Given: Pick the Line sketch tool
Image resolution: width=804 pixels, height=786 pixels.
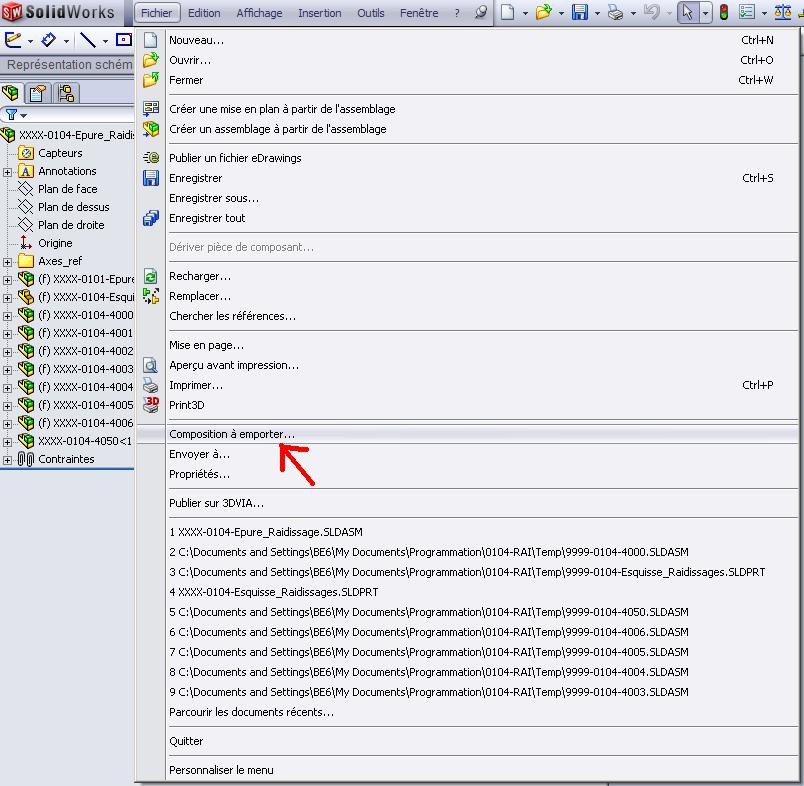Looking at the screenshot, I should (88, 39).
